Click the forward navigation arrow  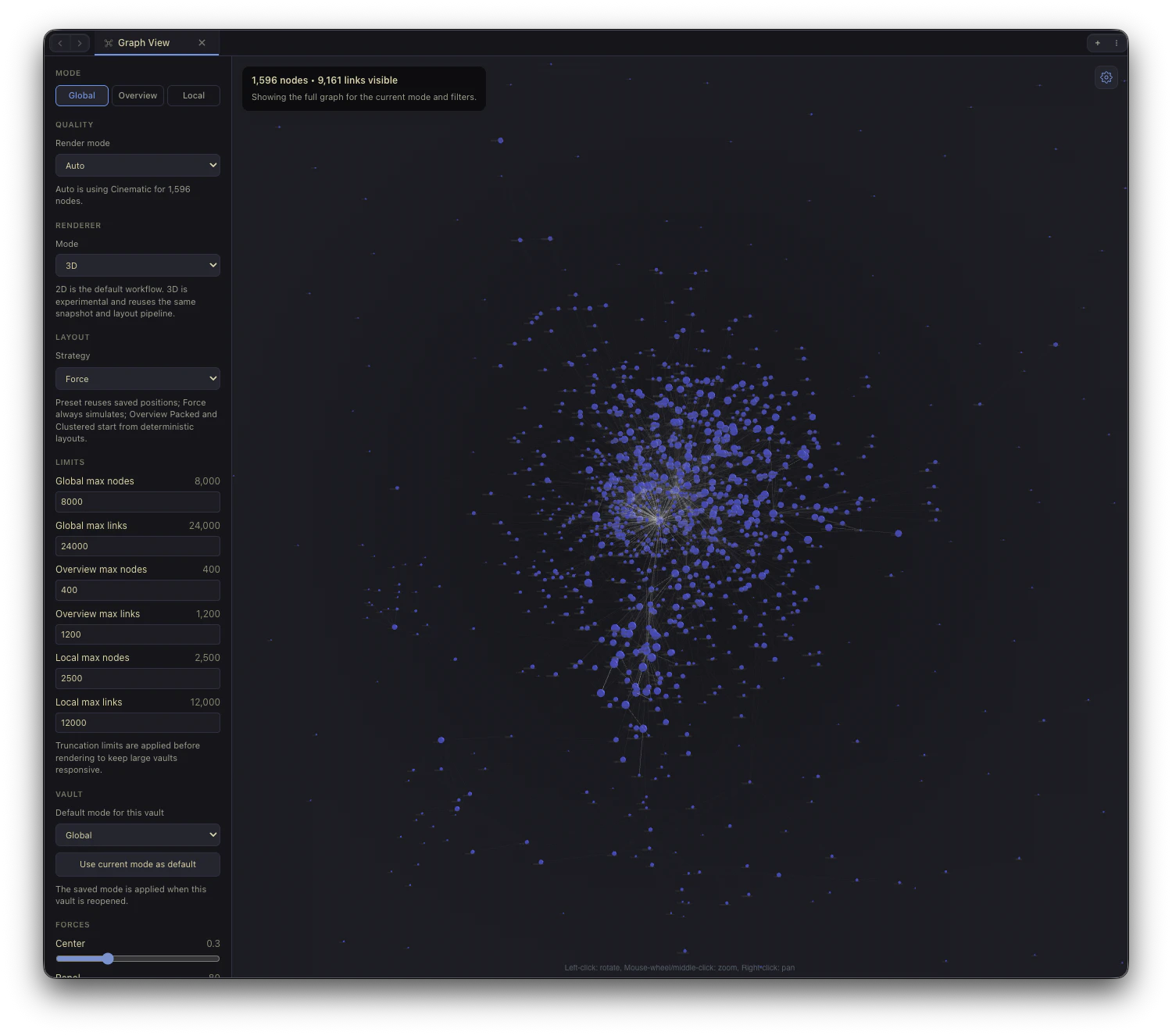pos(80,43)
